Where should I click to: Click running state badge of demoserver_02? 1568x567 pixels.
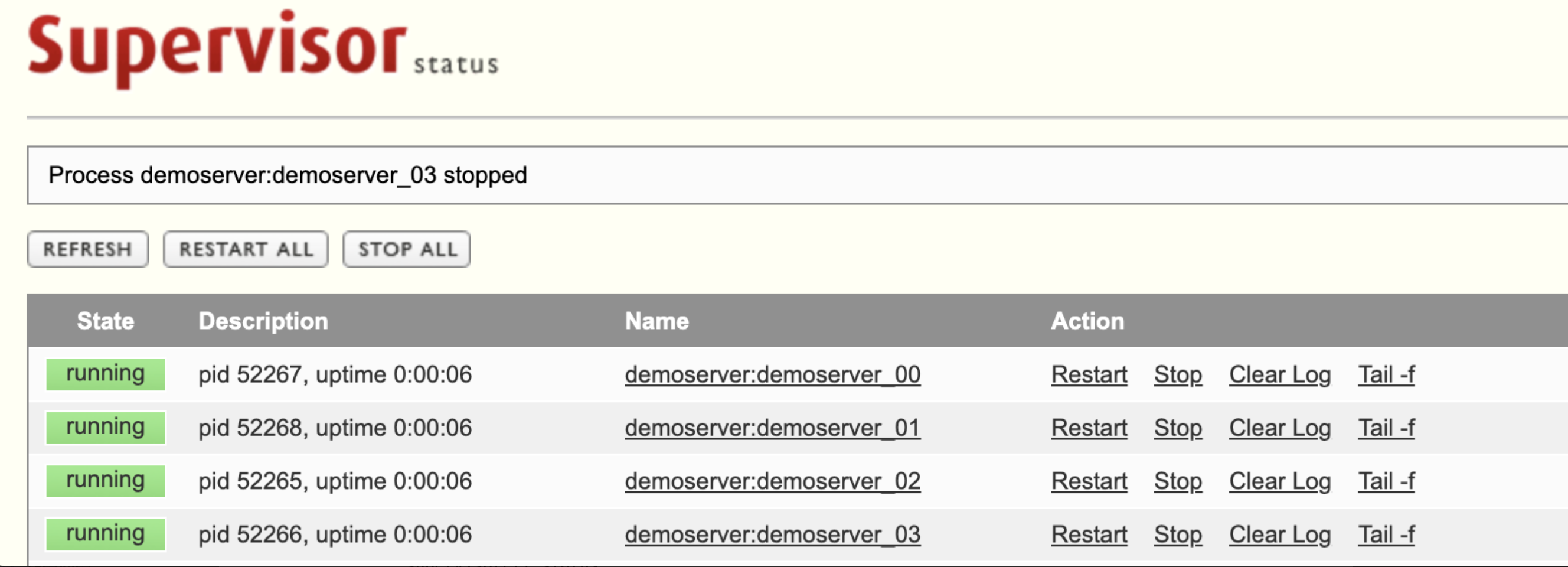coord(105,481)
